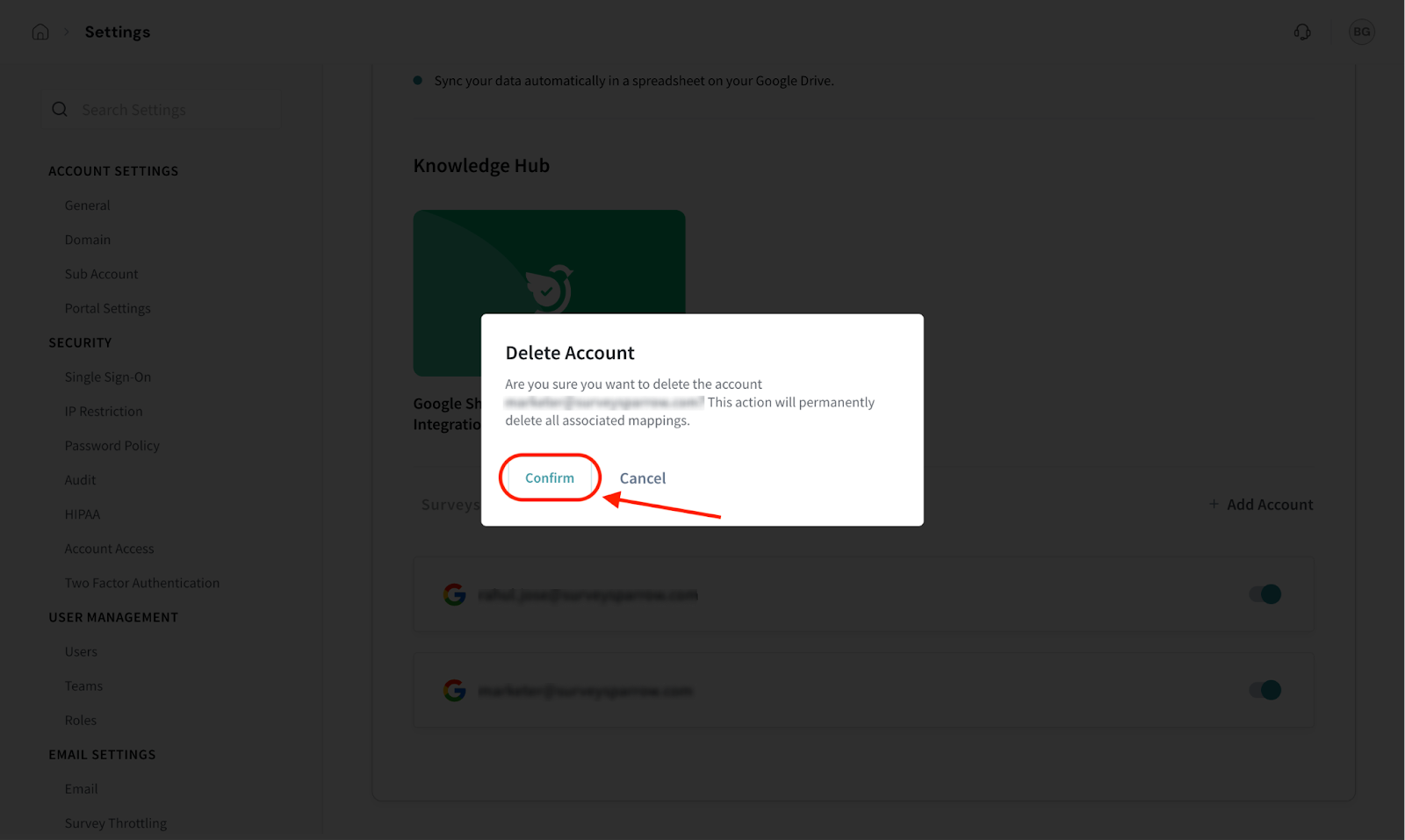Click the second account's Google logo icon

pos(455,691)
